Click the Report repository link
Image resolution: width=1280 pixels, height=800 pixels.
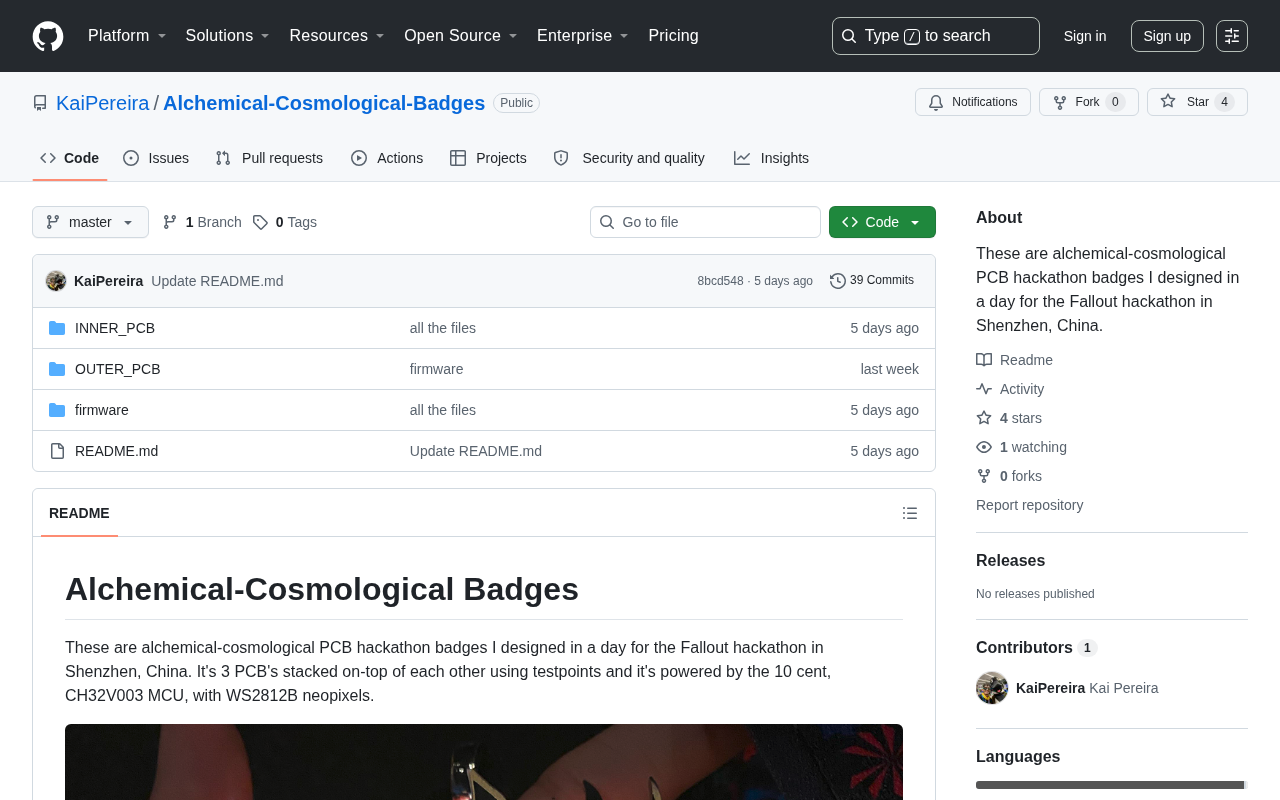1030,505
